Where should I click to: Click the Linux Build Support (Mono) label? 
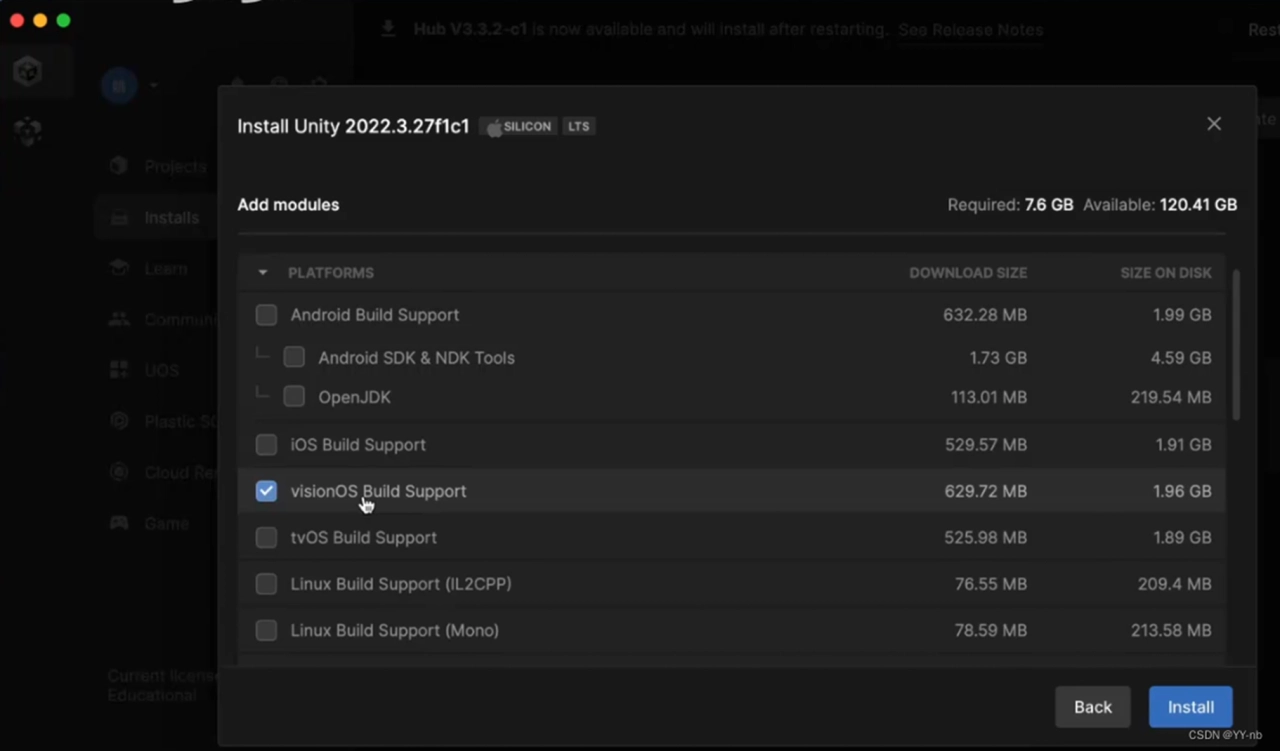(395, 630)
